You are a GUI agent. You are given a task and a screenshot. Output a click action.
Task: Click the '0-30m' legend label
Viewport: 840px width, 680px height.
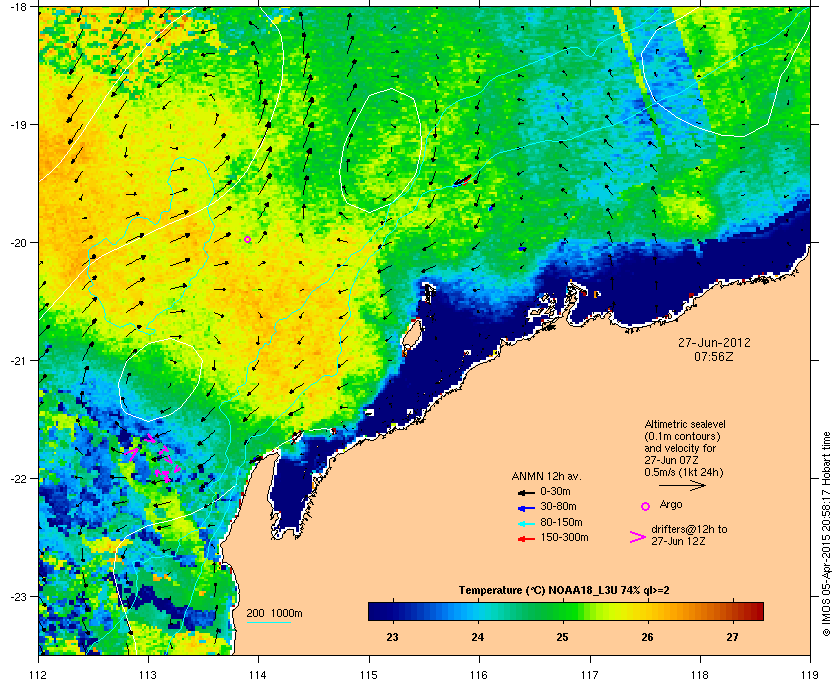556,491
